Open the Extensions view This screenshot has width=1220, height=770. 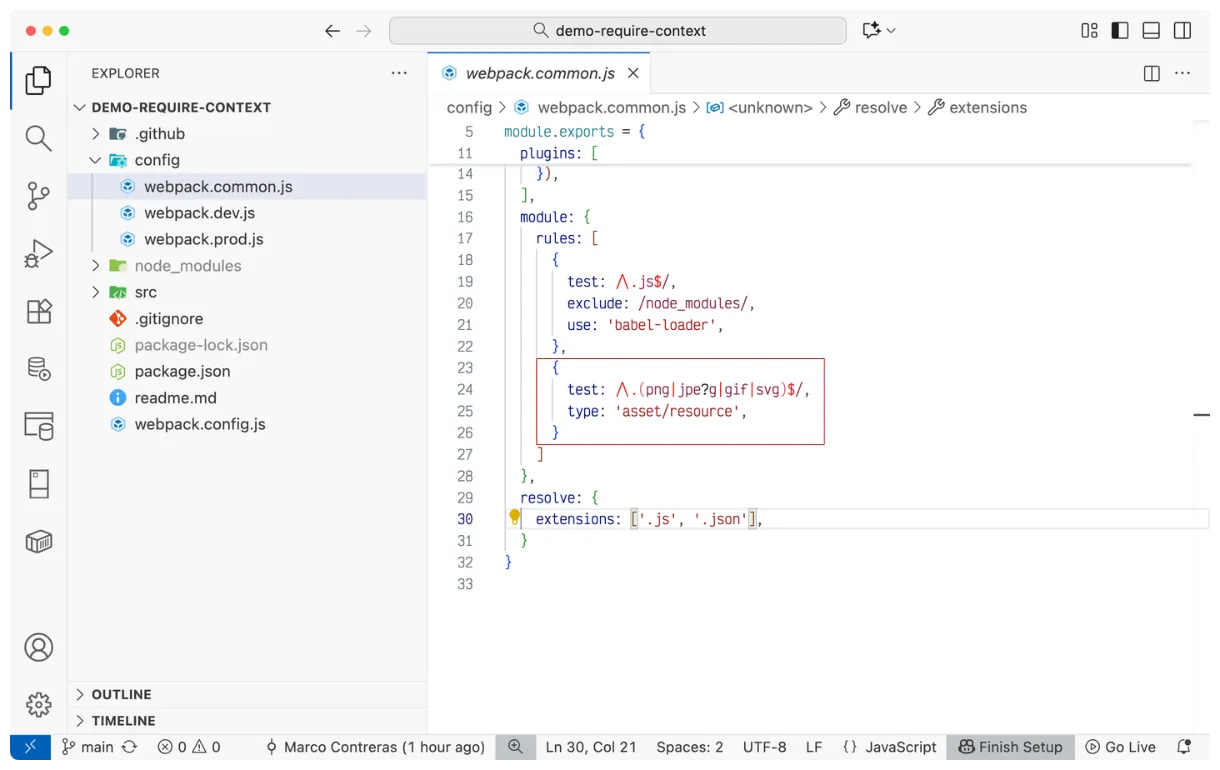pos(38,311)
